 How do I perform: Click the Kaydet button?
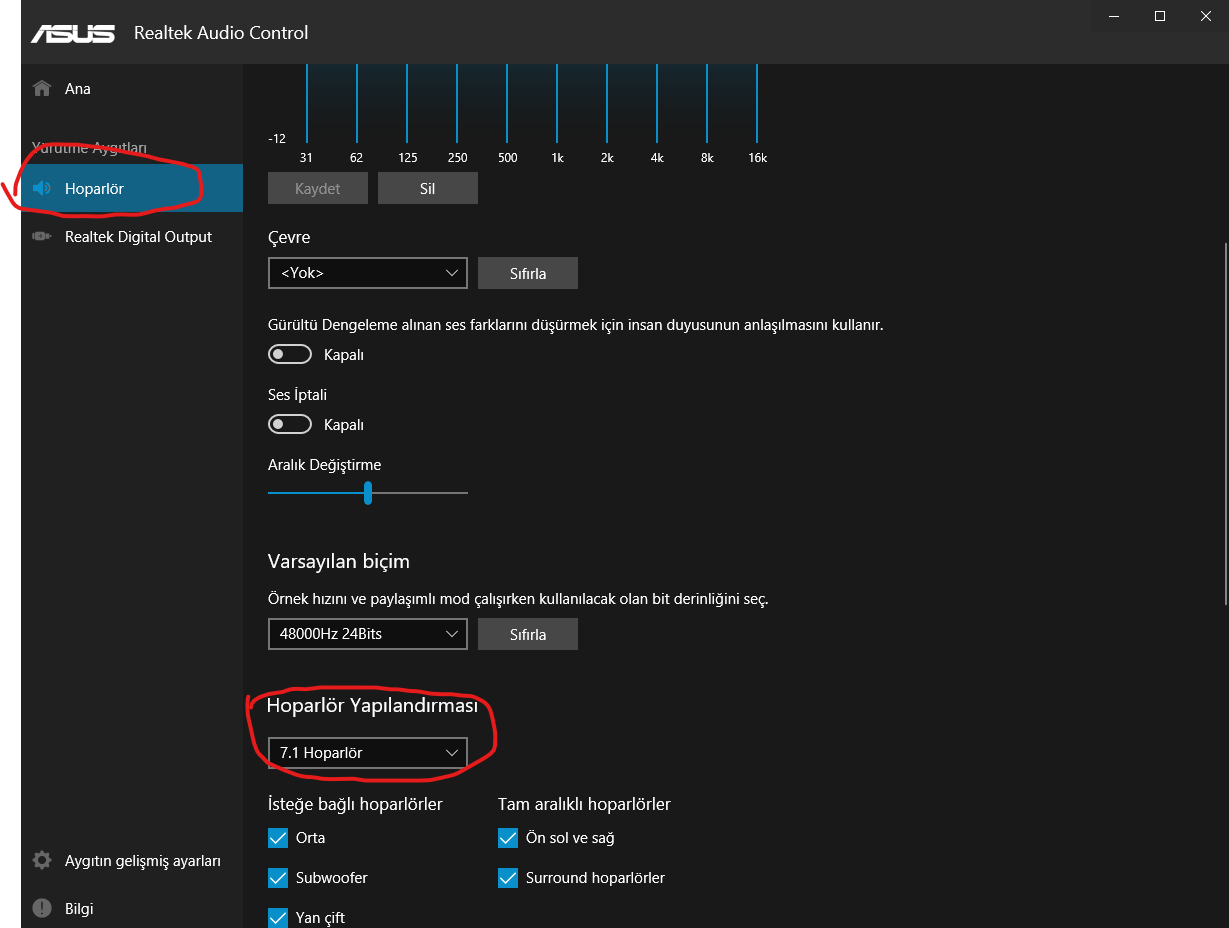coord(318,189)
